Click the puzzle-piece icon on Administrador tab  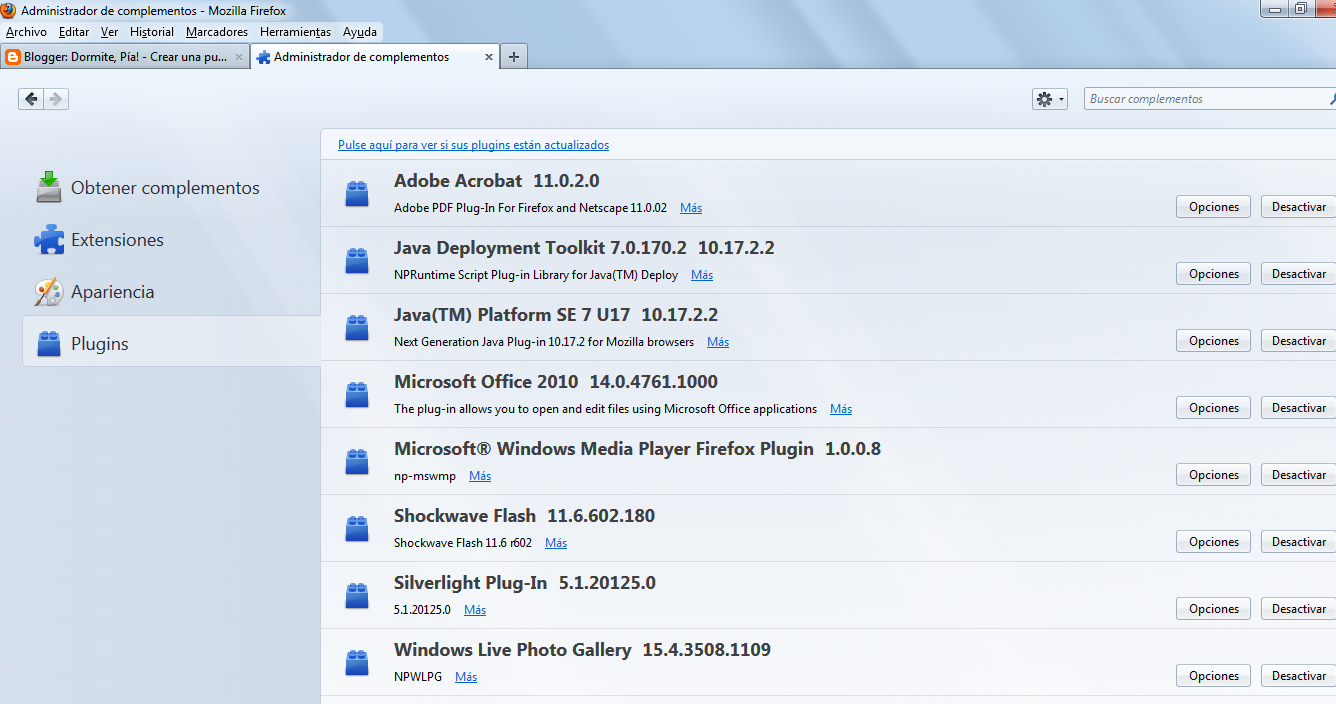click(x=263, y=57)
